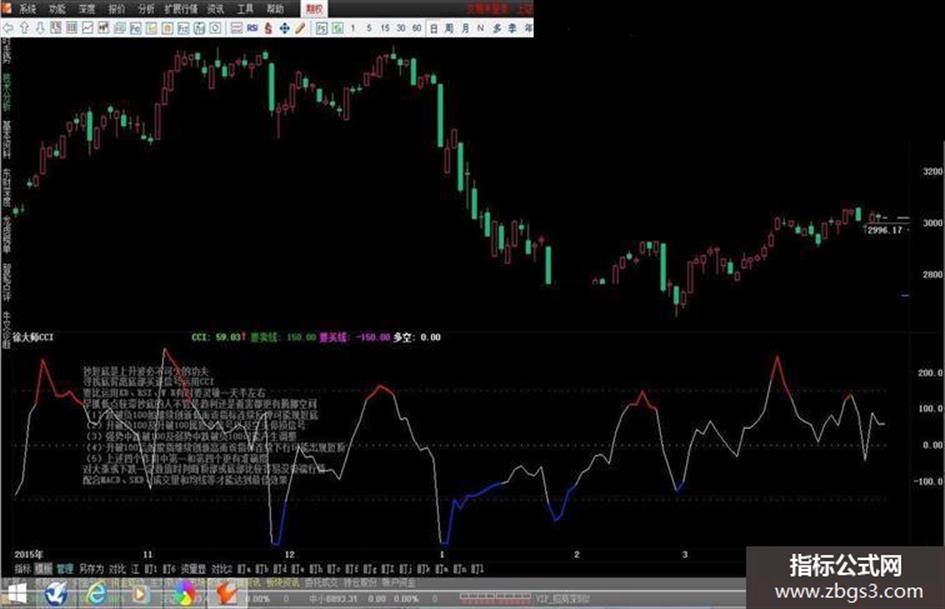Click the red dollar sign toolbar icon
Image resolution: width=945 pixels, height=609 pixels.
point(268,28)
